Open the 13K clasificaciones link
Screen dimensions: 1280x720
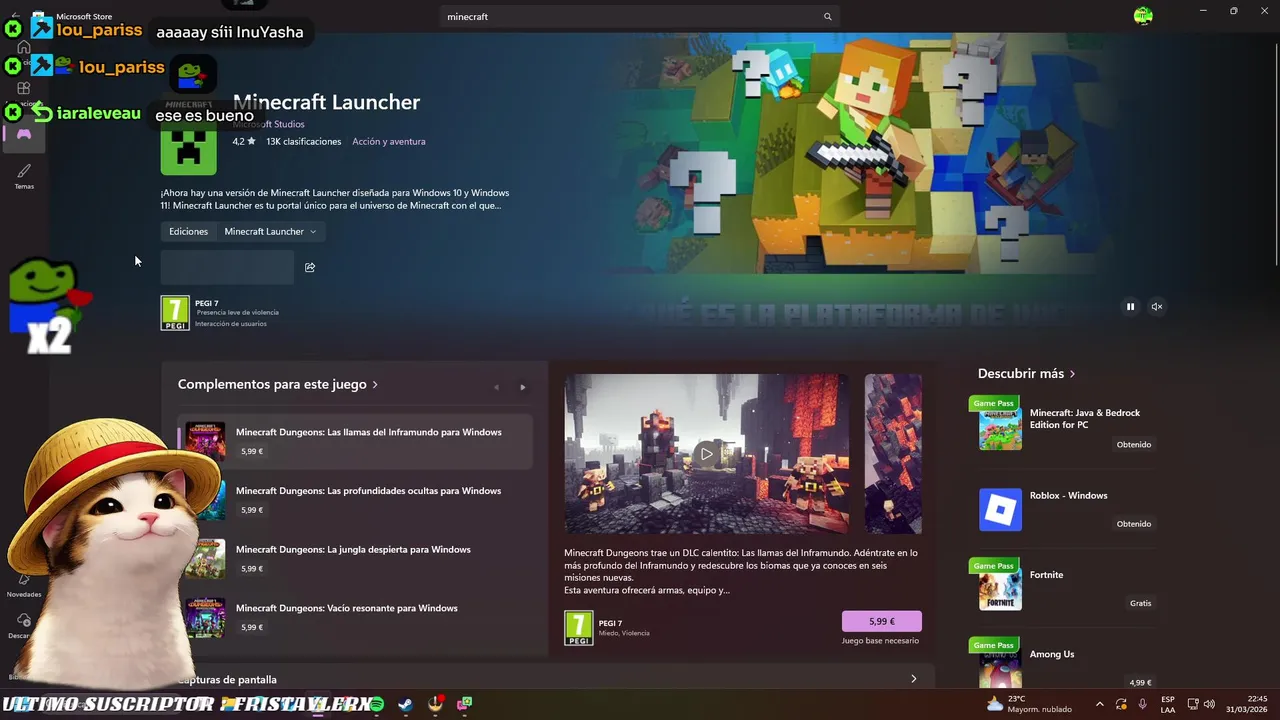[303, 141]
